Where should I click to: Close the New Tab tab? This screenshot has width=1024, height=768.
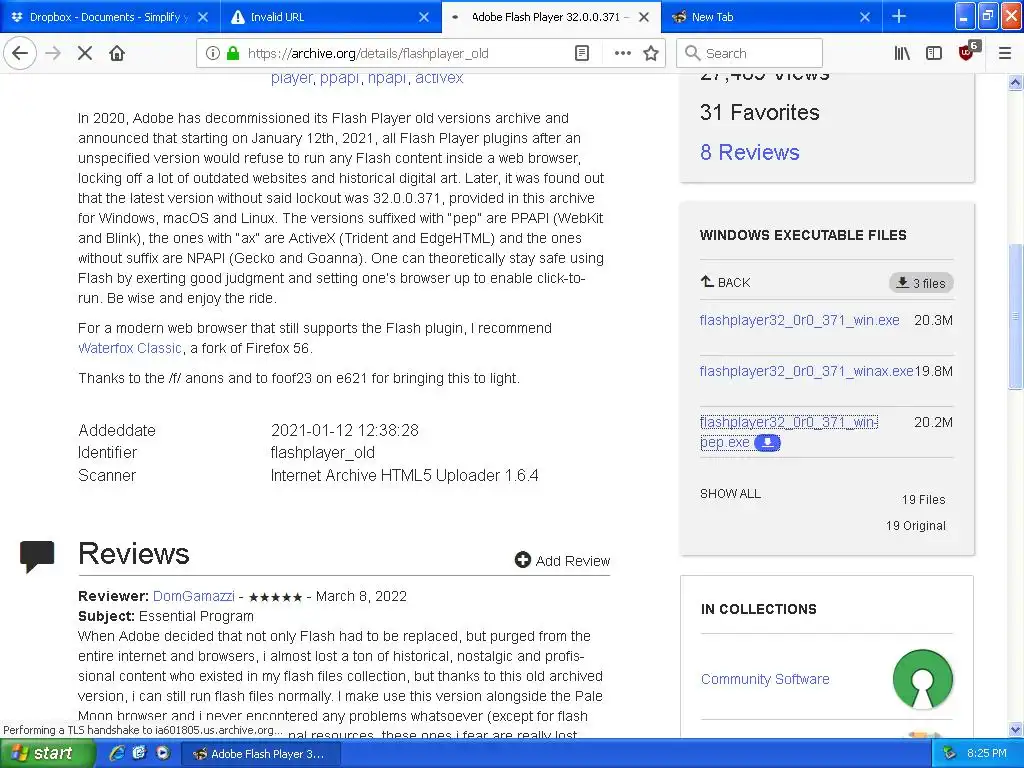pyautogui.click(x=865, y=17)
